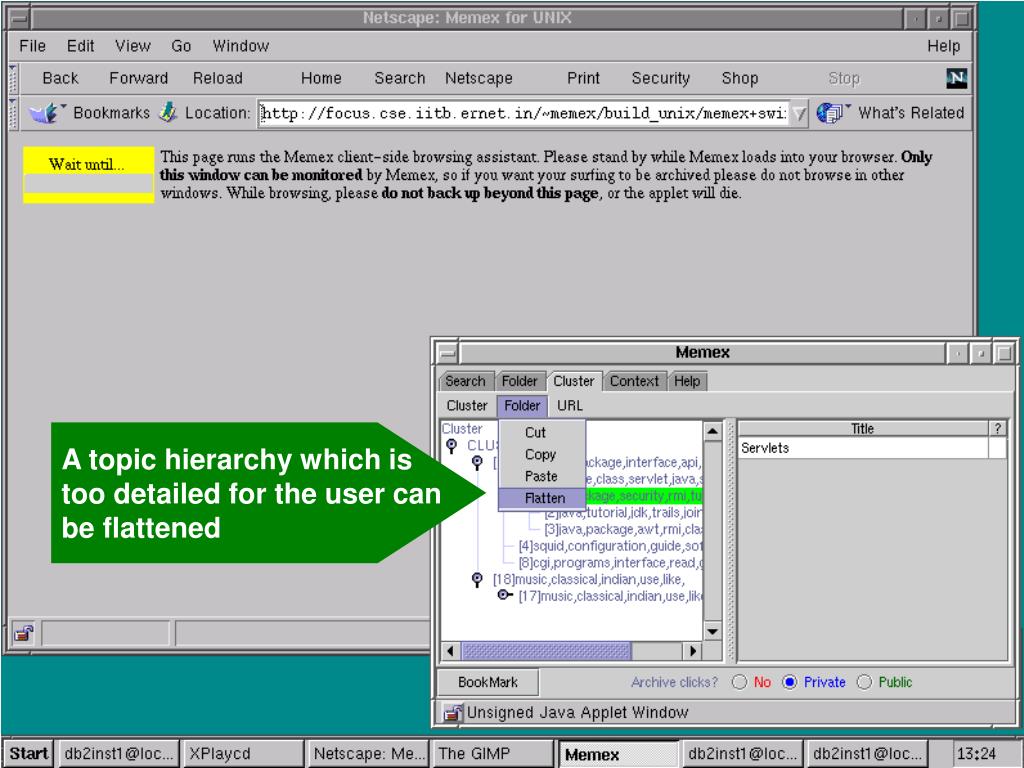
Task: Click the What's Related icon
Action: coord(831,113)
